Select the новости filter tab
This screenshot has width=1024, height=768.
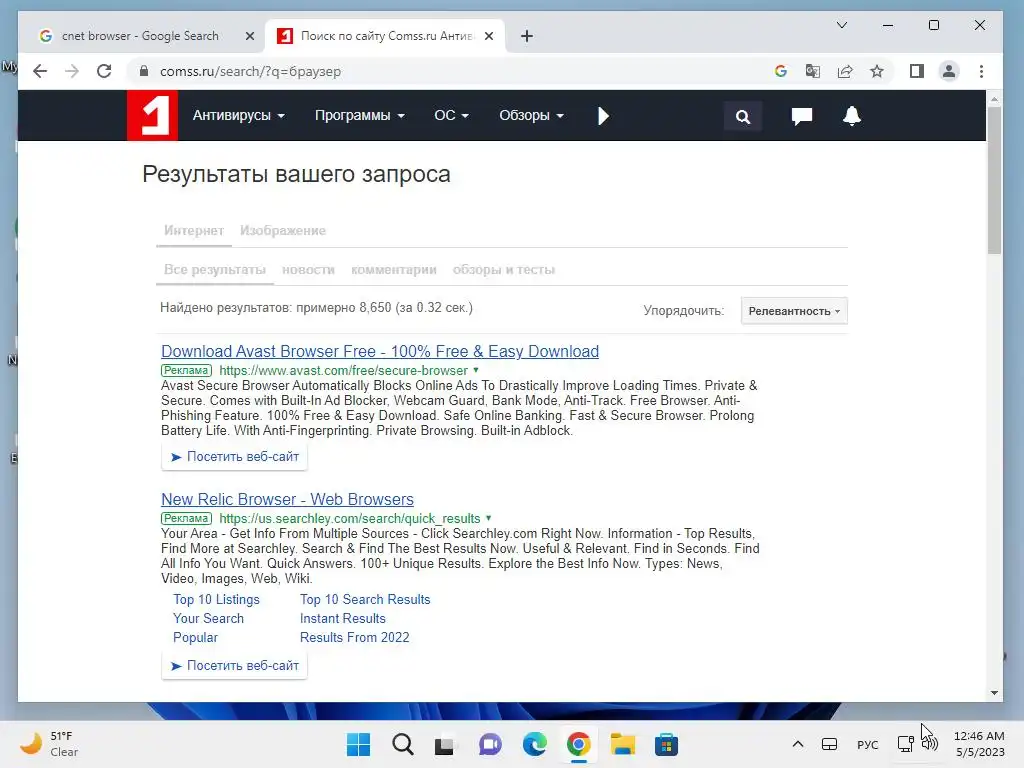coord(308,270)
